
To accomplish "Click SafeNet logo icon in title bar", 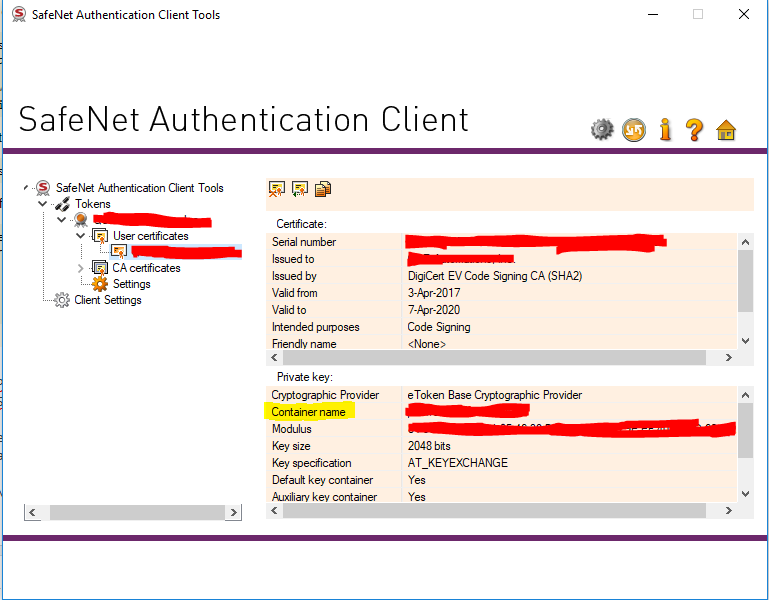I will click(19, 14).
